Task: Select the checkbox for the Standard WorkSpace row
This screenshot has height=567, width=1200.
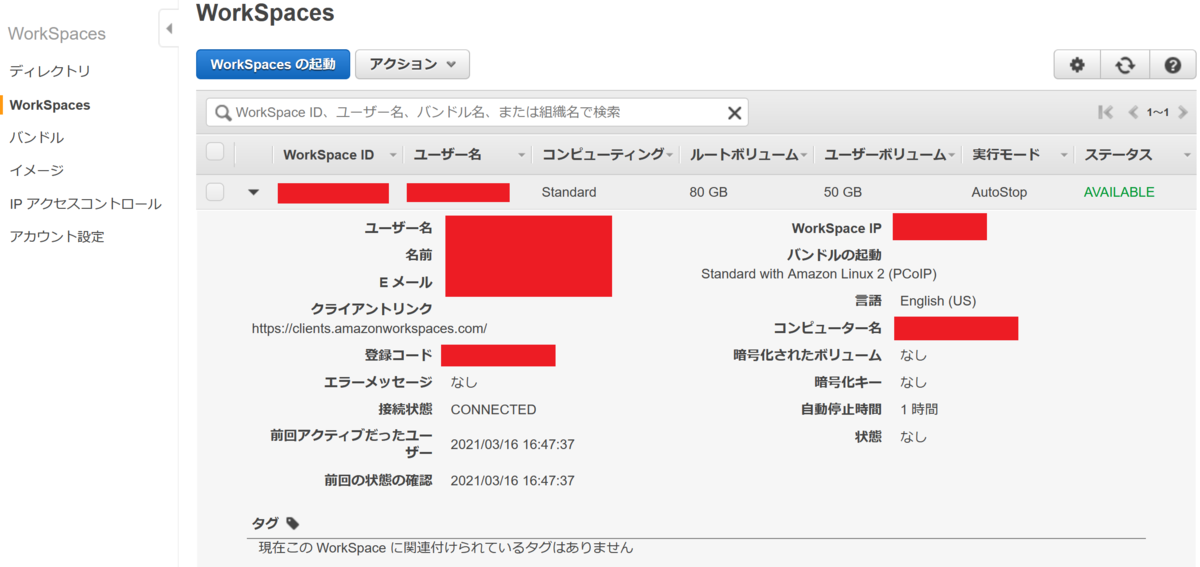Action: click(215, 192)
